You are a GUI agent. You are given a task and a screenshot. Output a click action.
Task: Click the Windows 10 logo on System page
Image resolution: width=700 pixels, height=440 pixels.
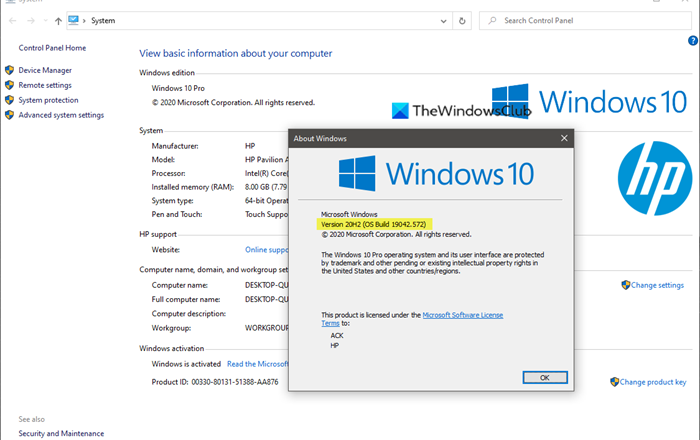tap(589, 101)
